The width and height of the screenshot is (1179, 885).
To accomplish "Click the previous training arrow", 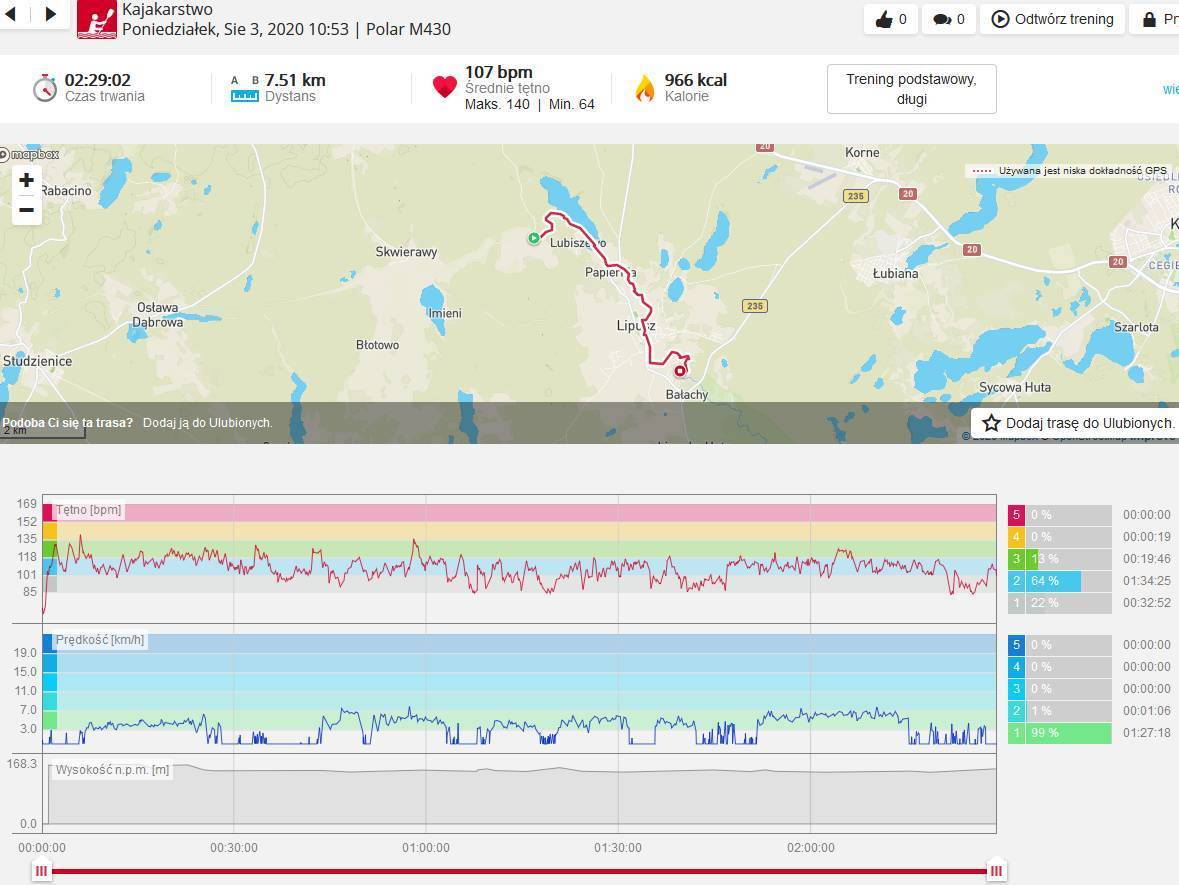I will (11, 15).
